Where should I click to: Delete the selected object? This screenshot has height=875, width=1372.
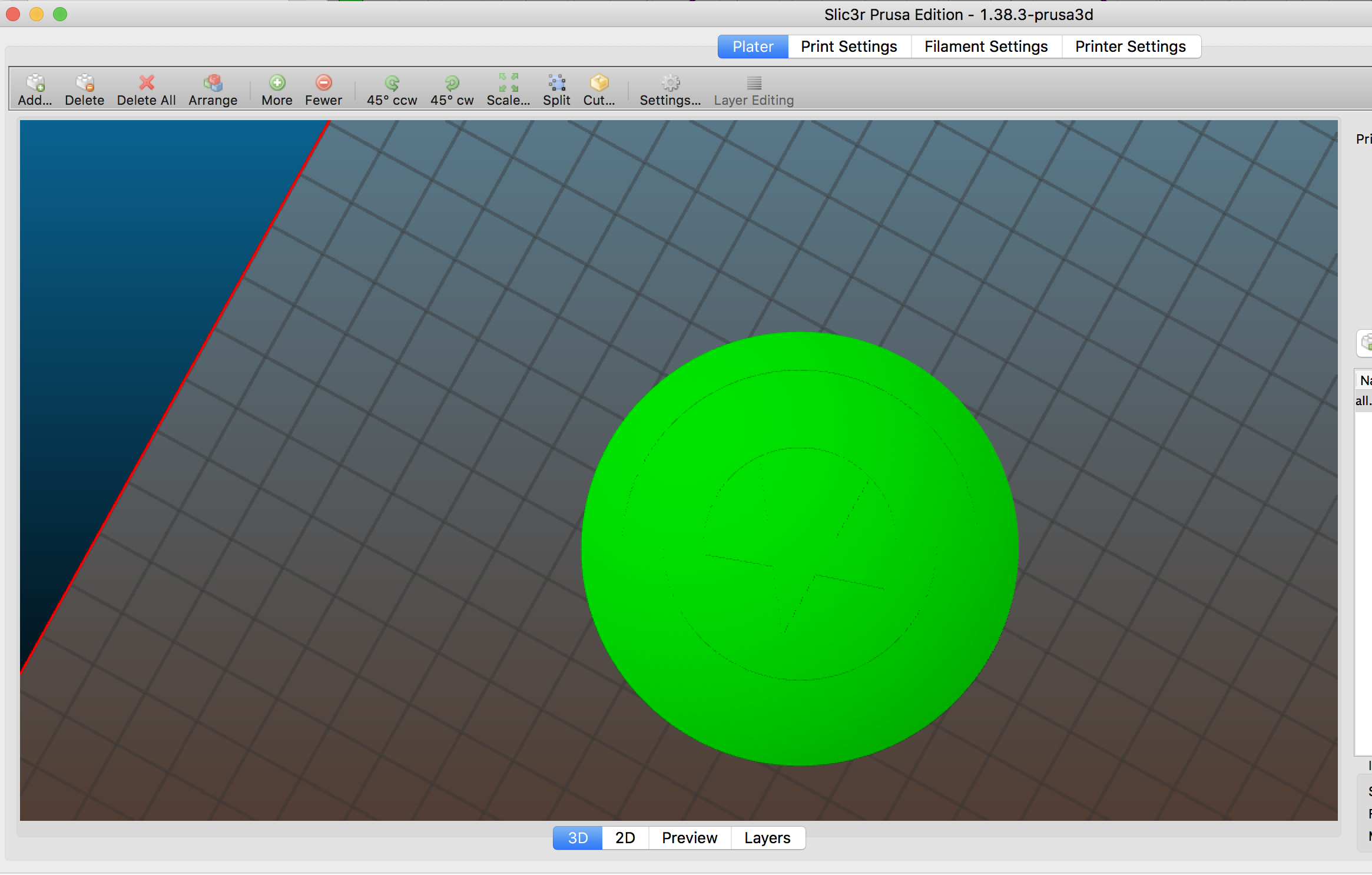tap(84, 89)
